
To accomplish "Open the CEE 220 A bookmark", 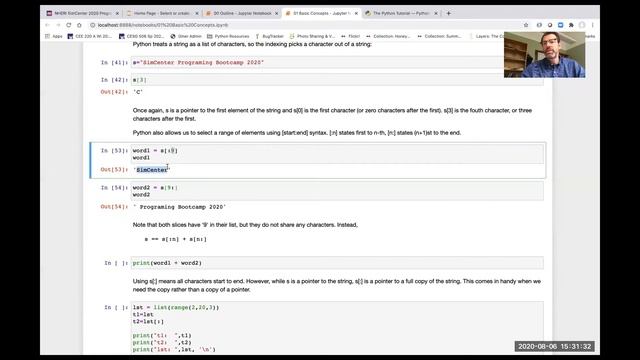I will (x=90, y=36).
